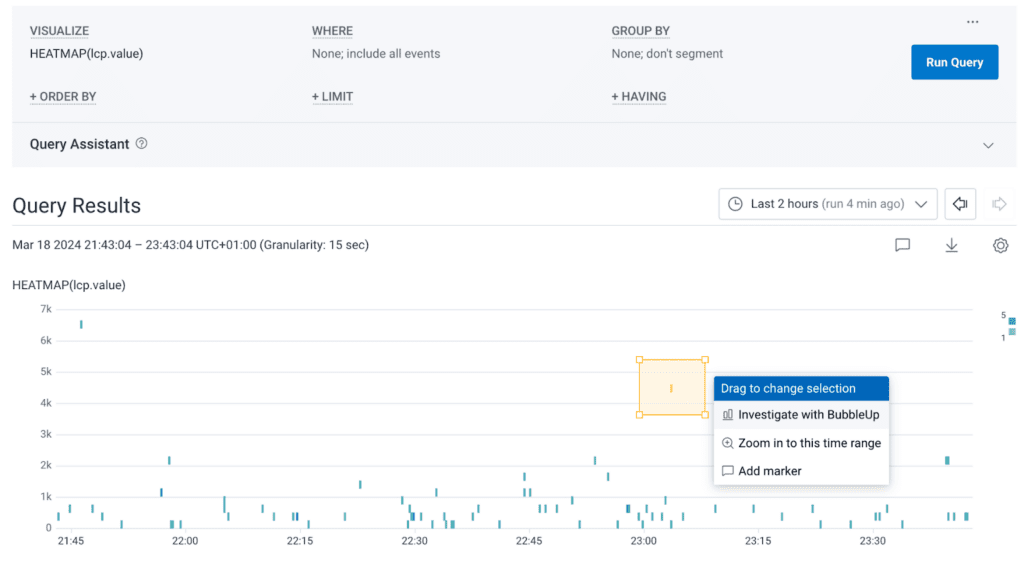
Task: Click the heatmap legend color swatch for 5
Action: pyautogui.click(x=1012, y=321)
